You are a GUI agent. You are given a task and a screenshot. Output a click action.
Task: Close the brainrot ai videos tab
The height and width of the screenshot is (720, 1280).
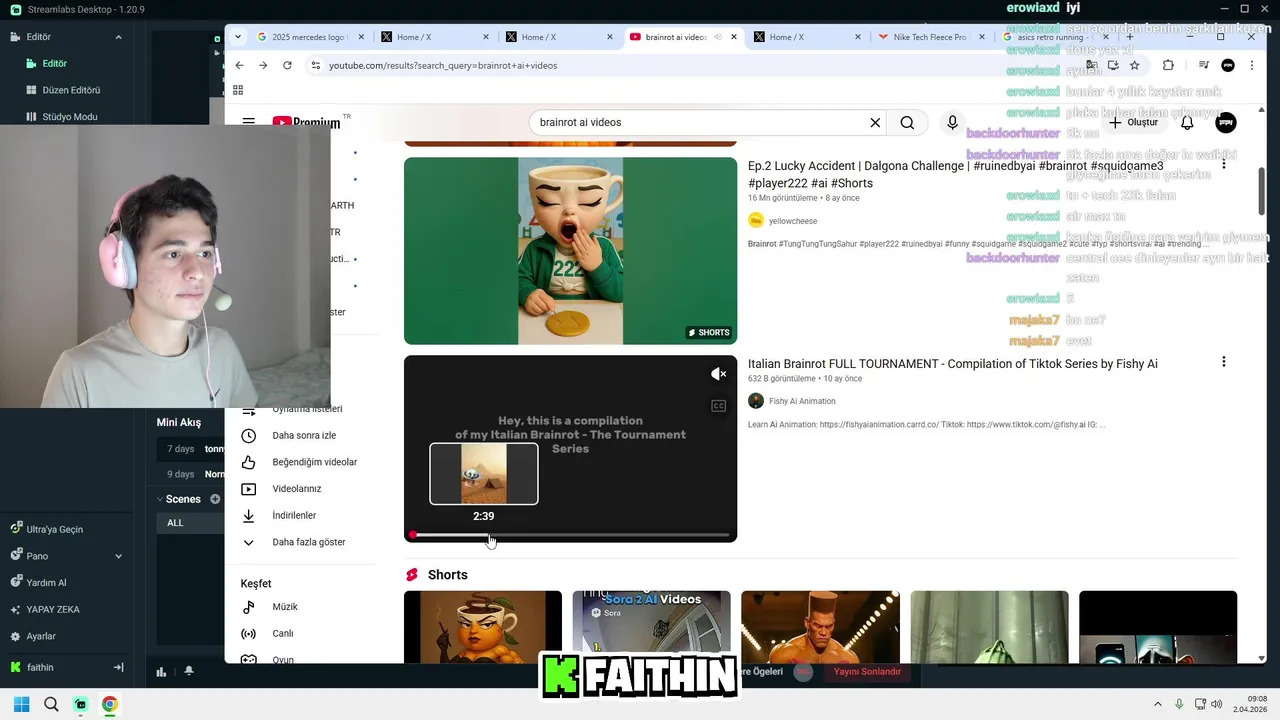734,37
